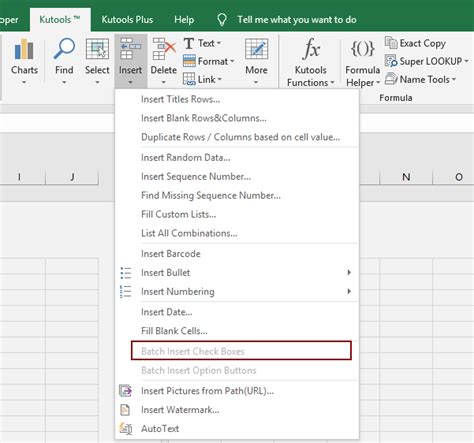This screenshot has height=443, width=474.
Task: Click the Kutools Functions fx icon
Action: (x=311, y=49)
